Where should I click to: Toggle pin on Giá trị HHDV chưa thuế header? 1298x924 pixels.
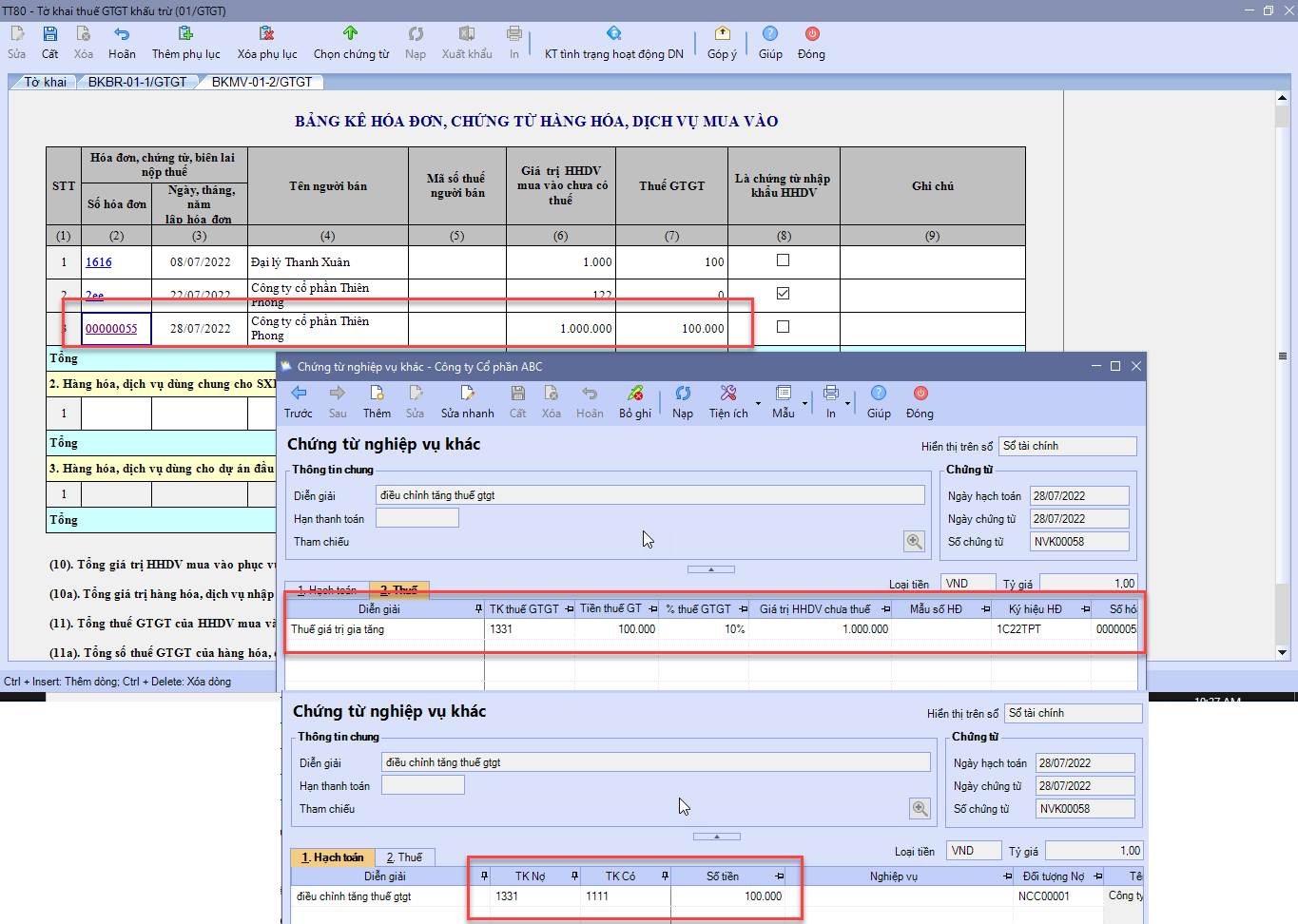[x=885, y=609]
